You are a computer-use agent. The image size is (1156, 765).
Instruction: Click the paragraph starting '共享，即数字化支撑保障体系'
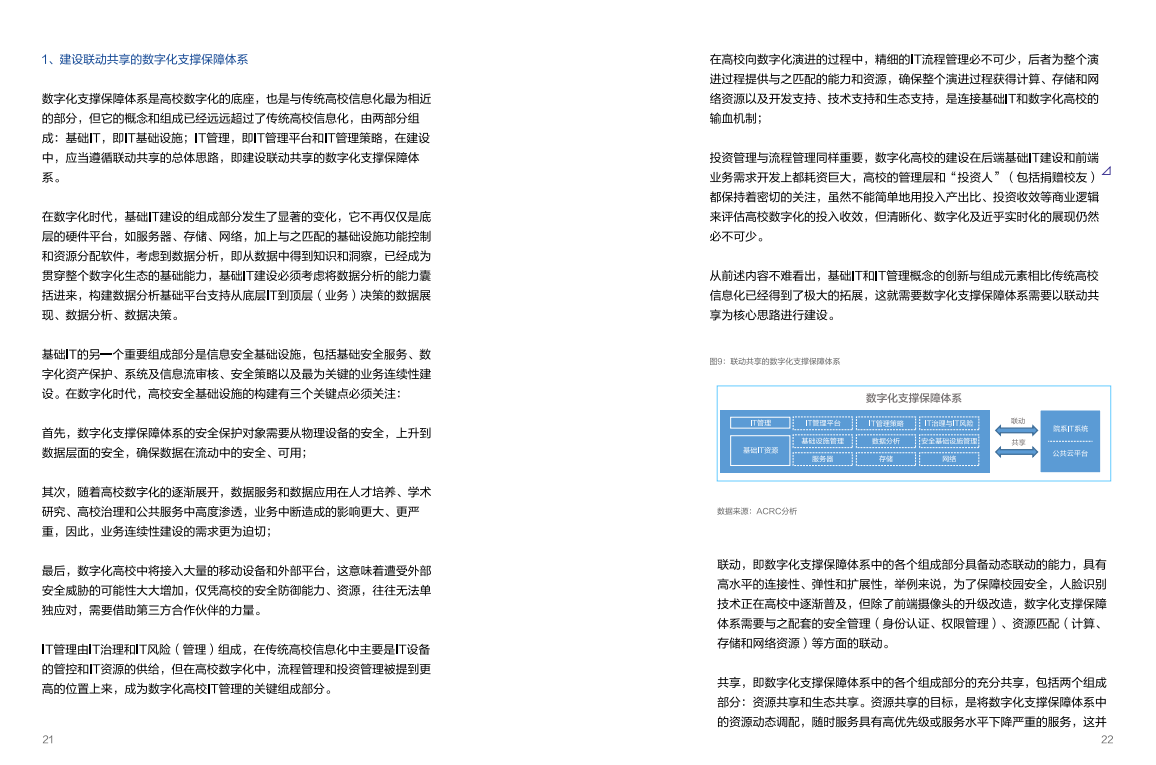[912, 702]
